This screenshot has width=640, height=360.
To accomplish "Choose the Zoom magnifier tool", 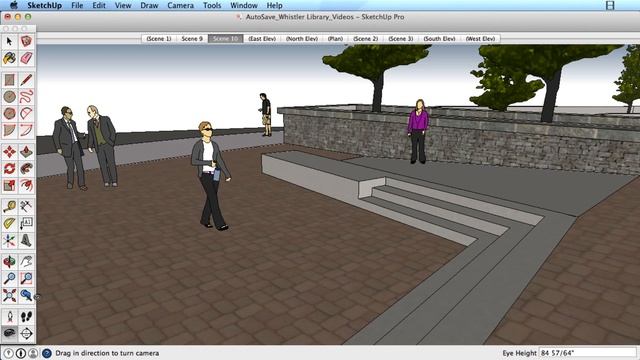I will (9, 278).
